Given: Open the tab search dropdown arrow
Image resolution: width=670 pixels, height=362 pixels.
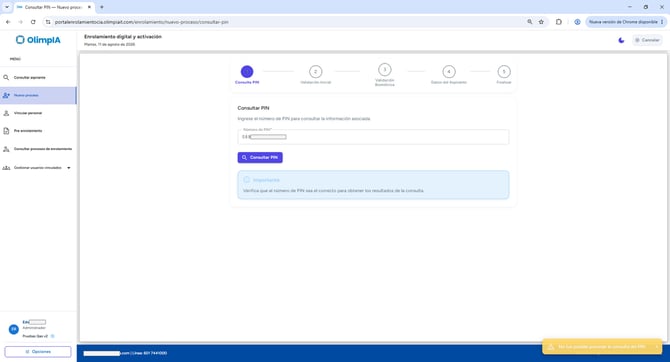Looking at the screenshot, I should 7,7.
